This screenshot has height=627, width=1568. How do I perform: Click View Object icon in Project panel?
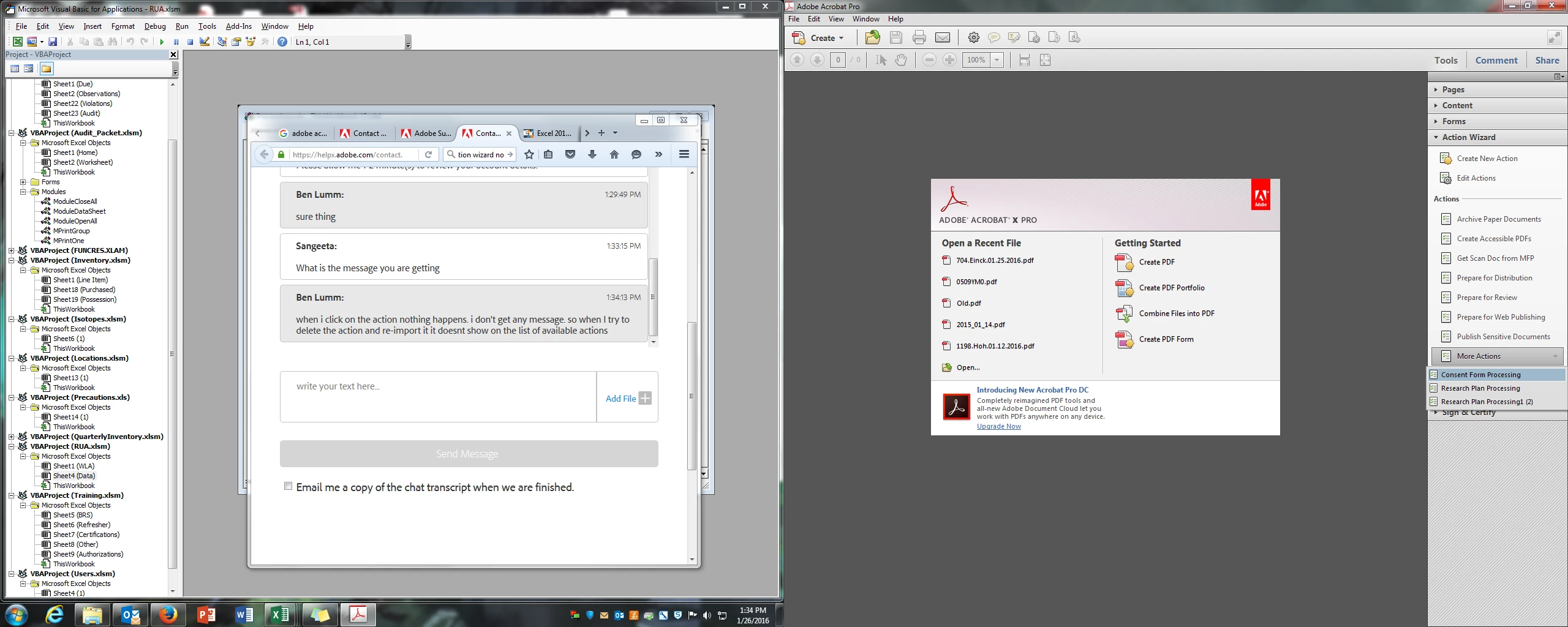click(x=29, y=69)
